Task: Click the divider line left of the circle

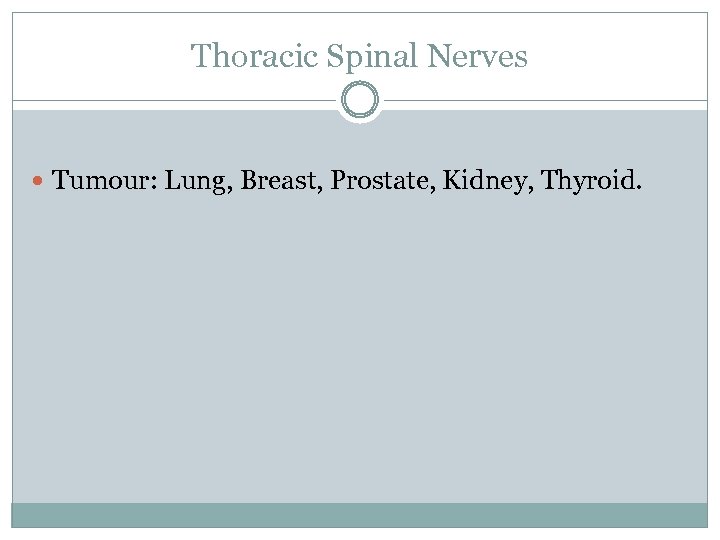Action: point(170,101)
